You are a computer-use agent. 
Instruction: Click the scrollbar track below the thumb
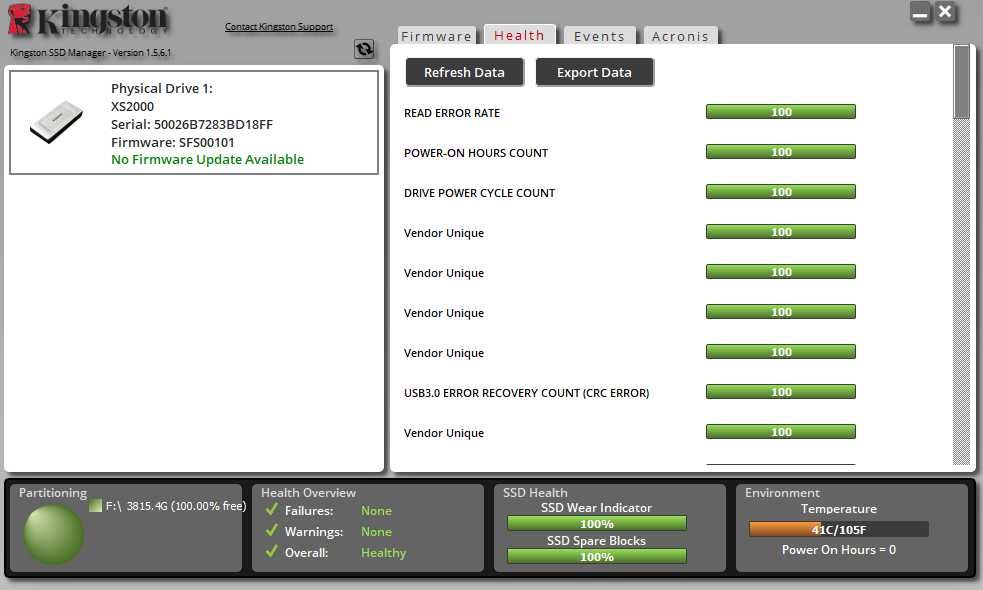tap(961, 292)
